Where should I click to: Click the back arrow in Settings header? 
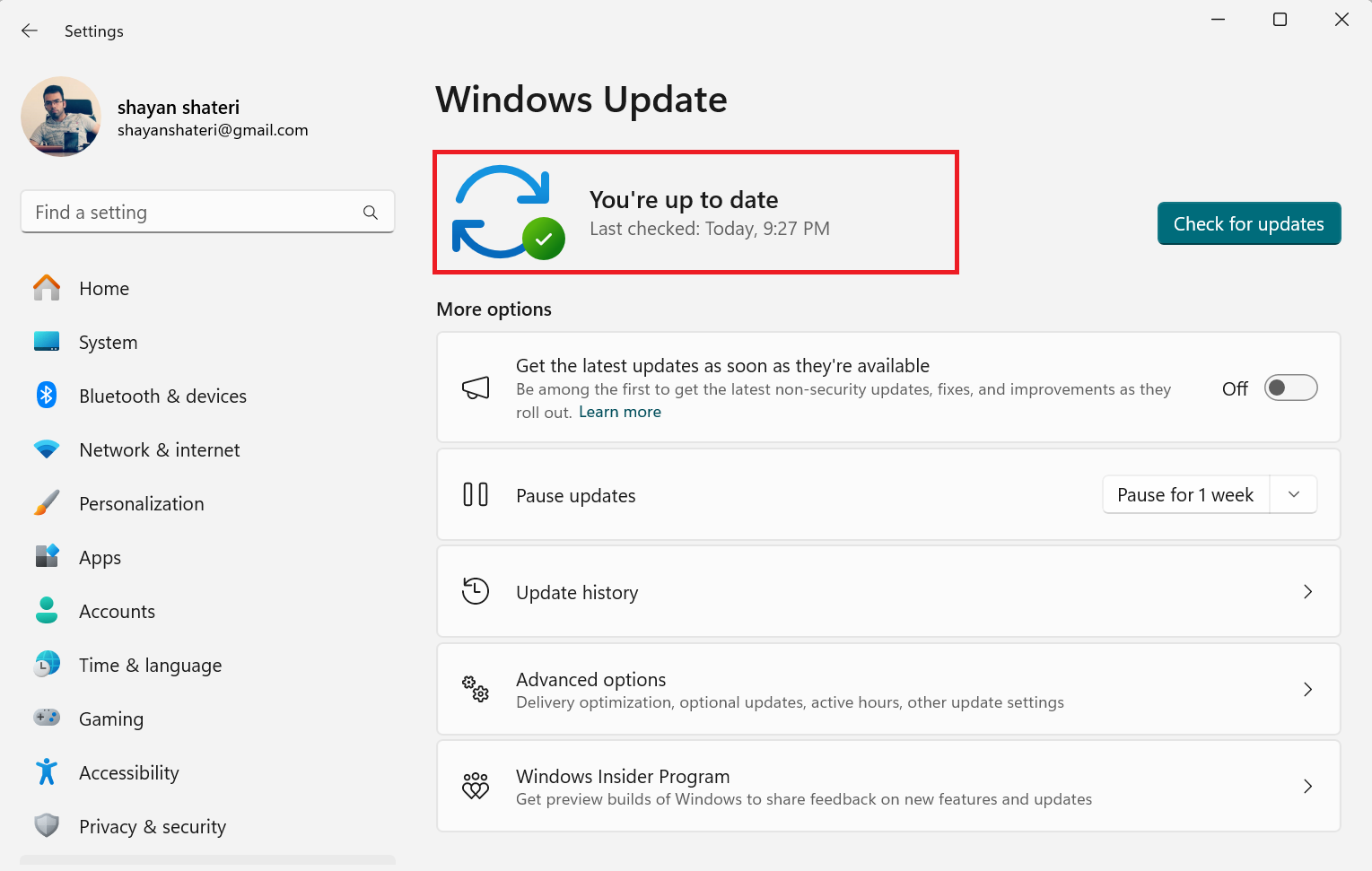click(30, 30)
